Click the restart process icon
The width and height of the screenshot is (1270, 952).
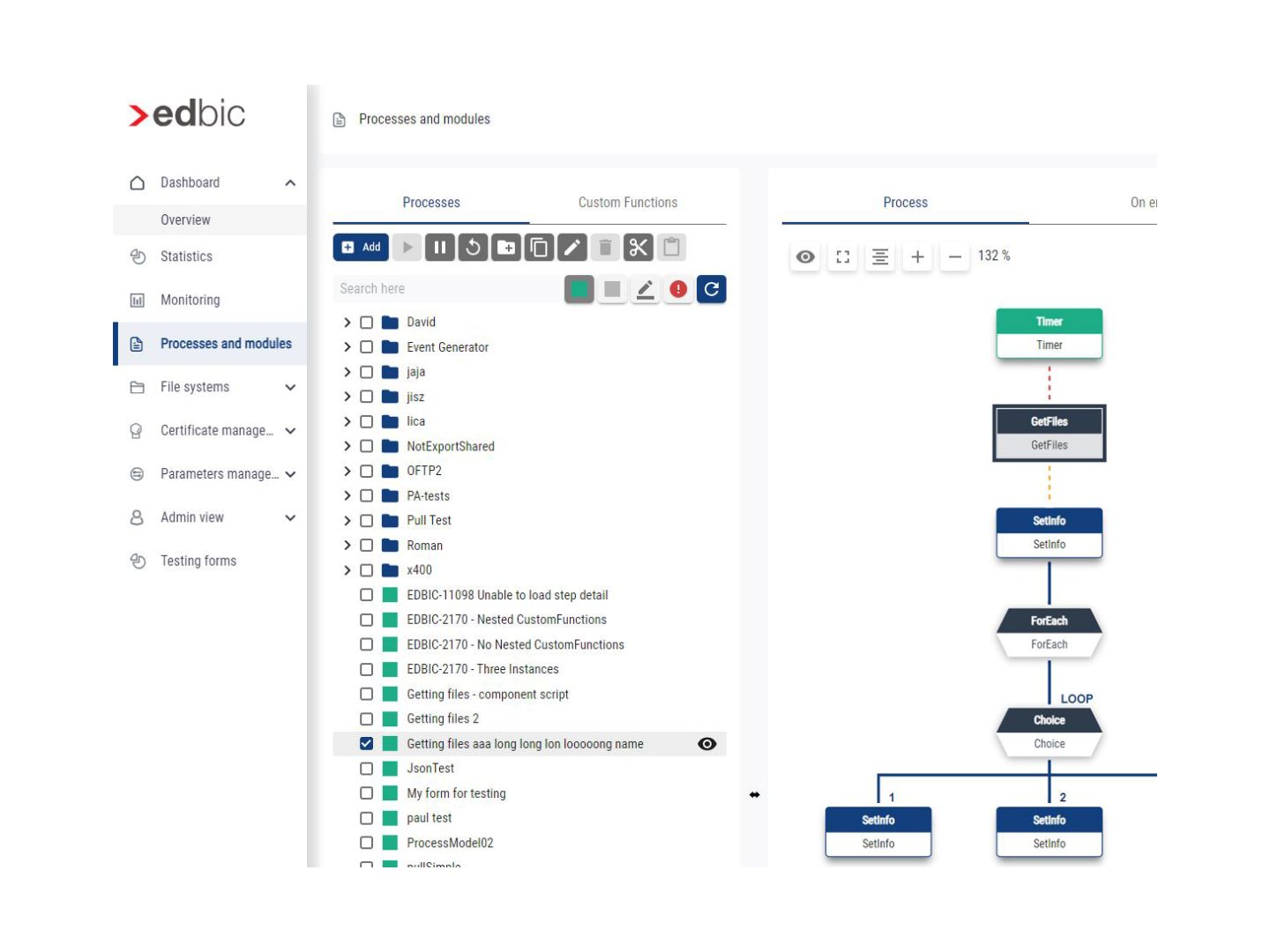[473, 248]
